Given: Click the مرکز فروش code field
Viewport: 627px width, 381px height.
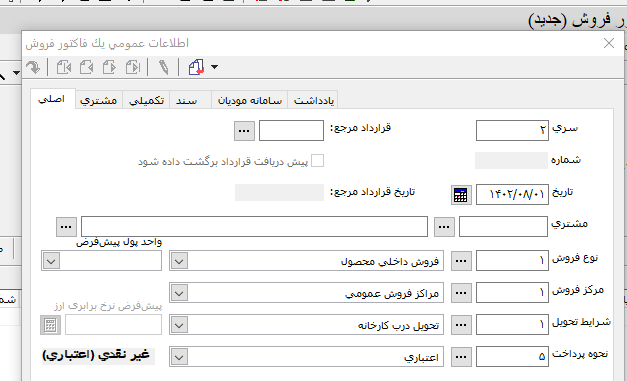Looking at the screenshot, I should pyautogui.click(x=512, y=293).
